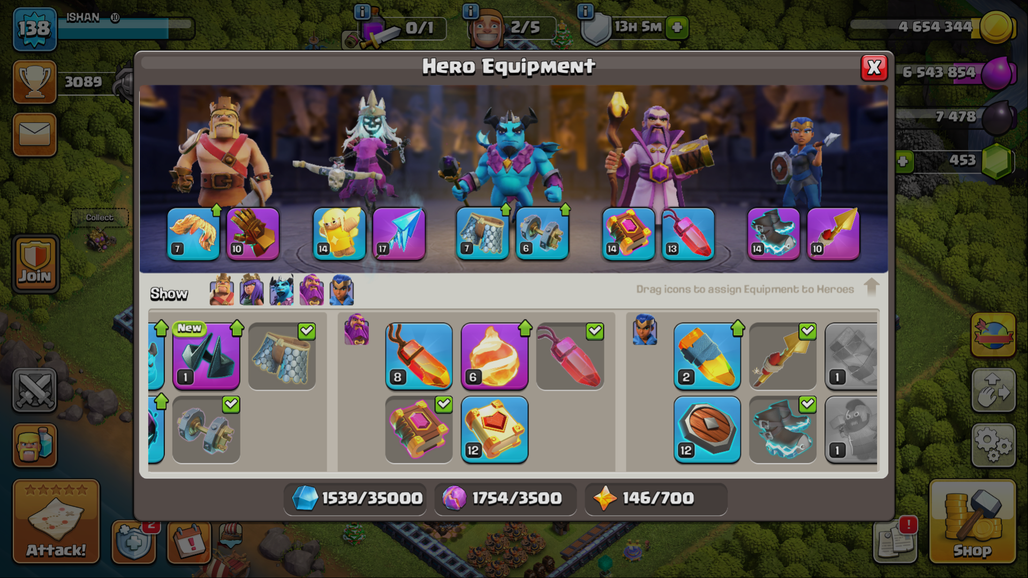
Task: Select the Royal Champion's level 10 spear equipment
Action: 833,234
